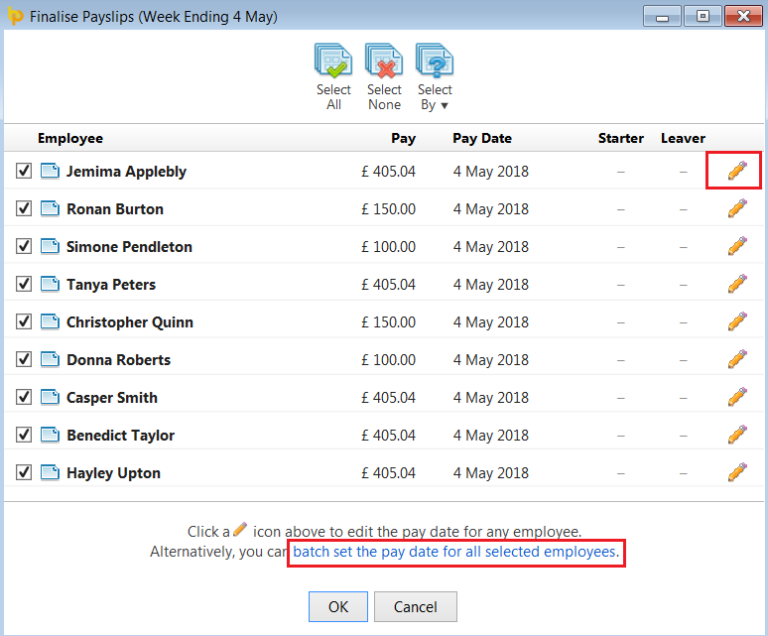Edit pay date for Jemima Applebly

(737, 171)
